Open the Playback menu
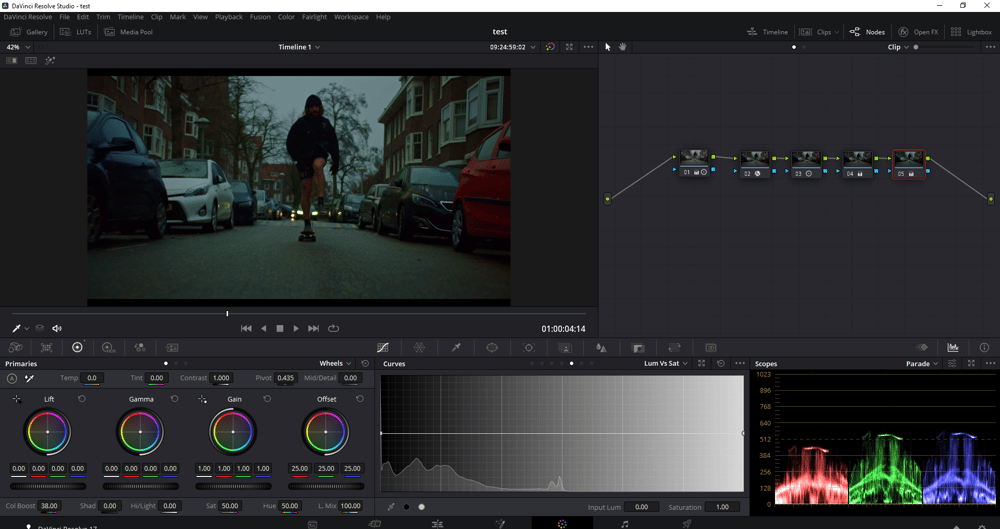This screenshot has width=1000, height=529. pyautogui.click(x=228, y=17)
